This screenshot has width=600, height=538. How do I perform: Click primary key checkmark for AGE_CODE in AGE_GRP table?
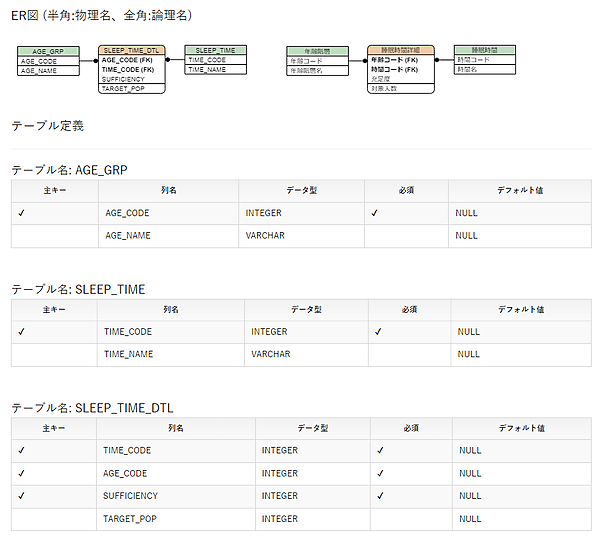point(22,213)
